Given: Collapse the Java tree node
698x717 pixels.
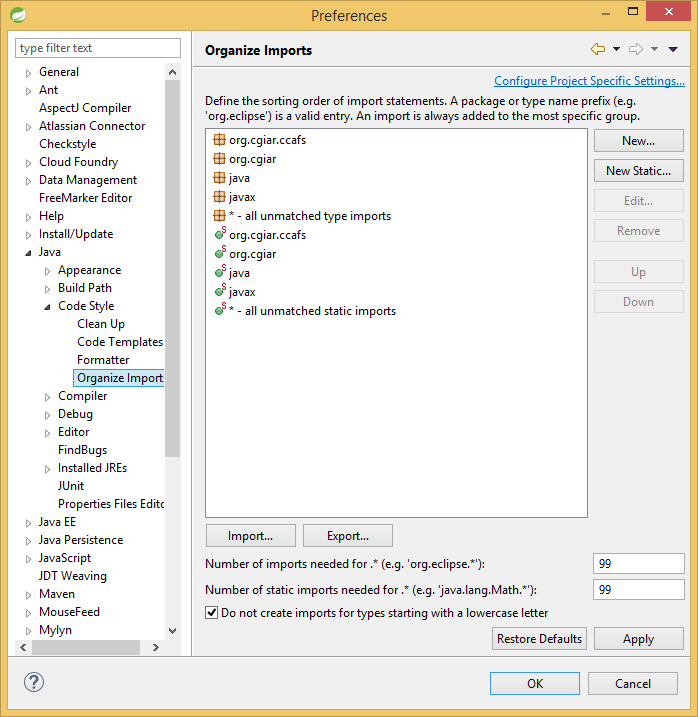Looking at the screenshot, I should pyautogui.click(x=28, y=253).
